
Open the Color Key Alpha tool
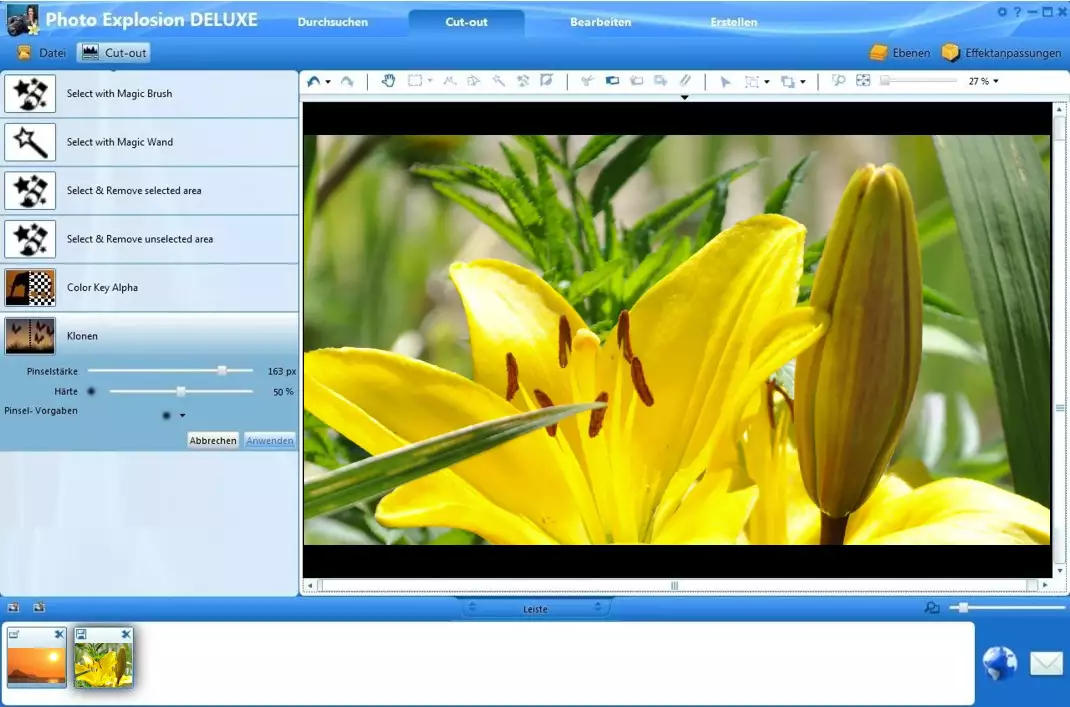click(x=149, y=287)
